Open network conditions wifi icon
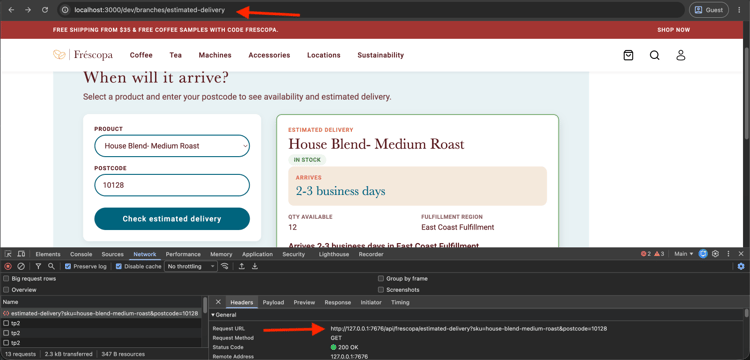The height and width of the screenshot is (360, 750). pos(224,266)
